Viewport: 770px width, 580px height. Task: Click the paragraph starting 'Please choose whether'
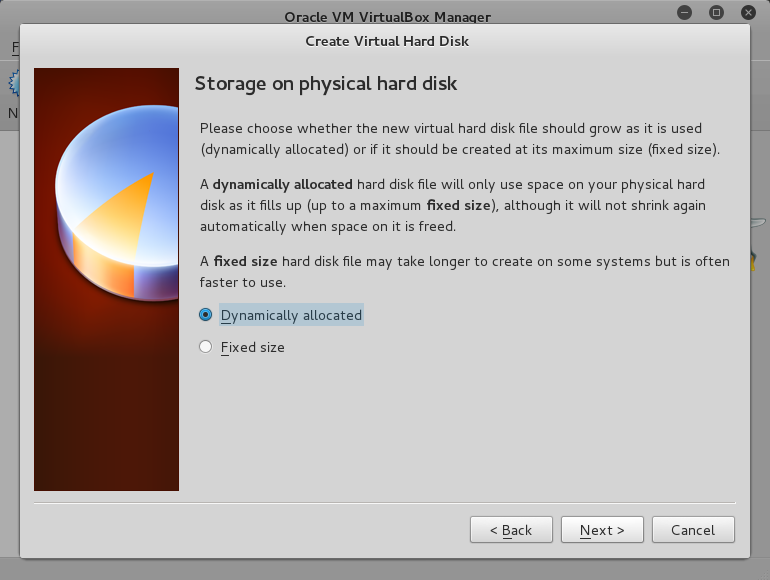[x=460, y=138]
